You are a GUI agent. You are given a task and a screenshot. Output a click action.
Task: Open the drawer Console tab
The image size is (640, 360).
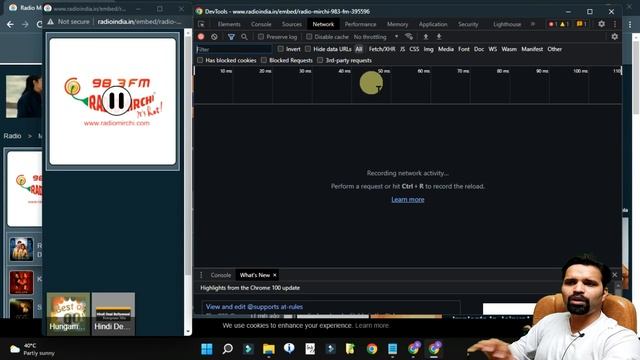[x=221, y=275]
